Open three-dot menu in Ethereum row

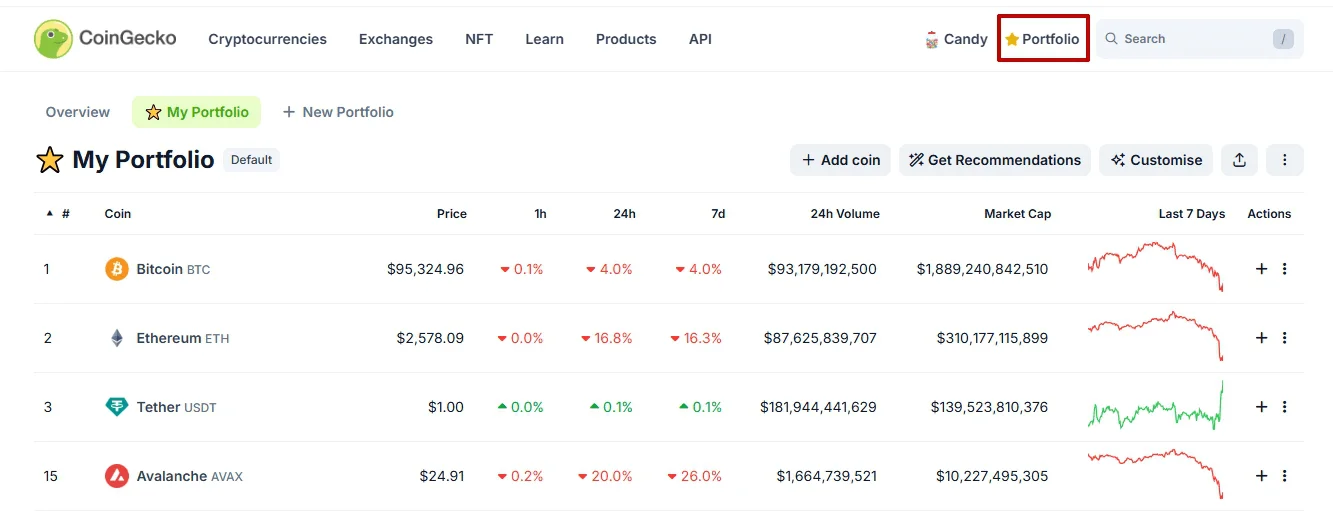(x=1284, y=338)
